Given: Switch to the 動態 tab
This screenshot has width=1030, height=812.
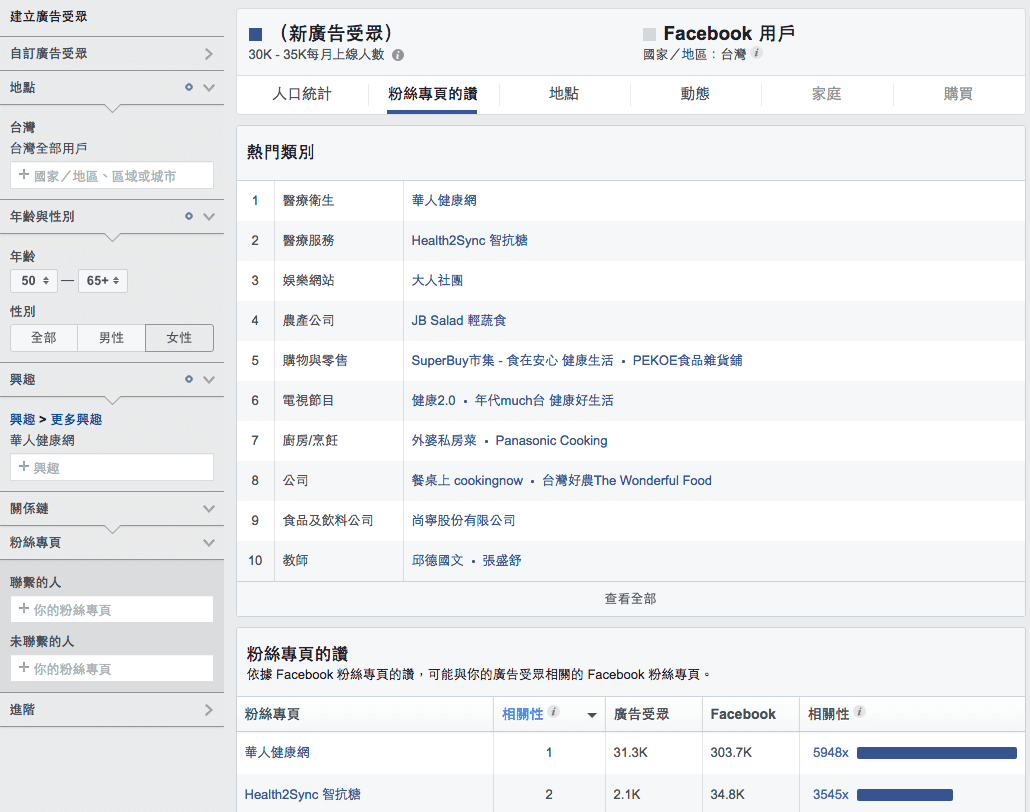Looking at the screenshot, I should 695,94.
